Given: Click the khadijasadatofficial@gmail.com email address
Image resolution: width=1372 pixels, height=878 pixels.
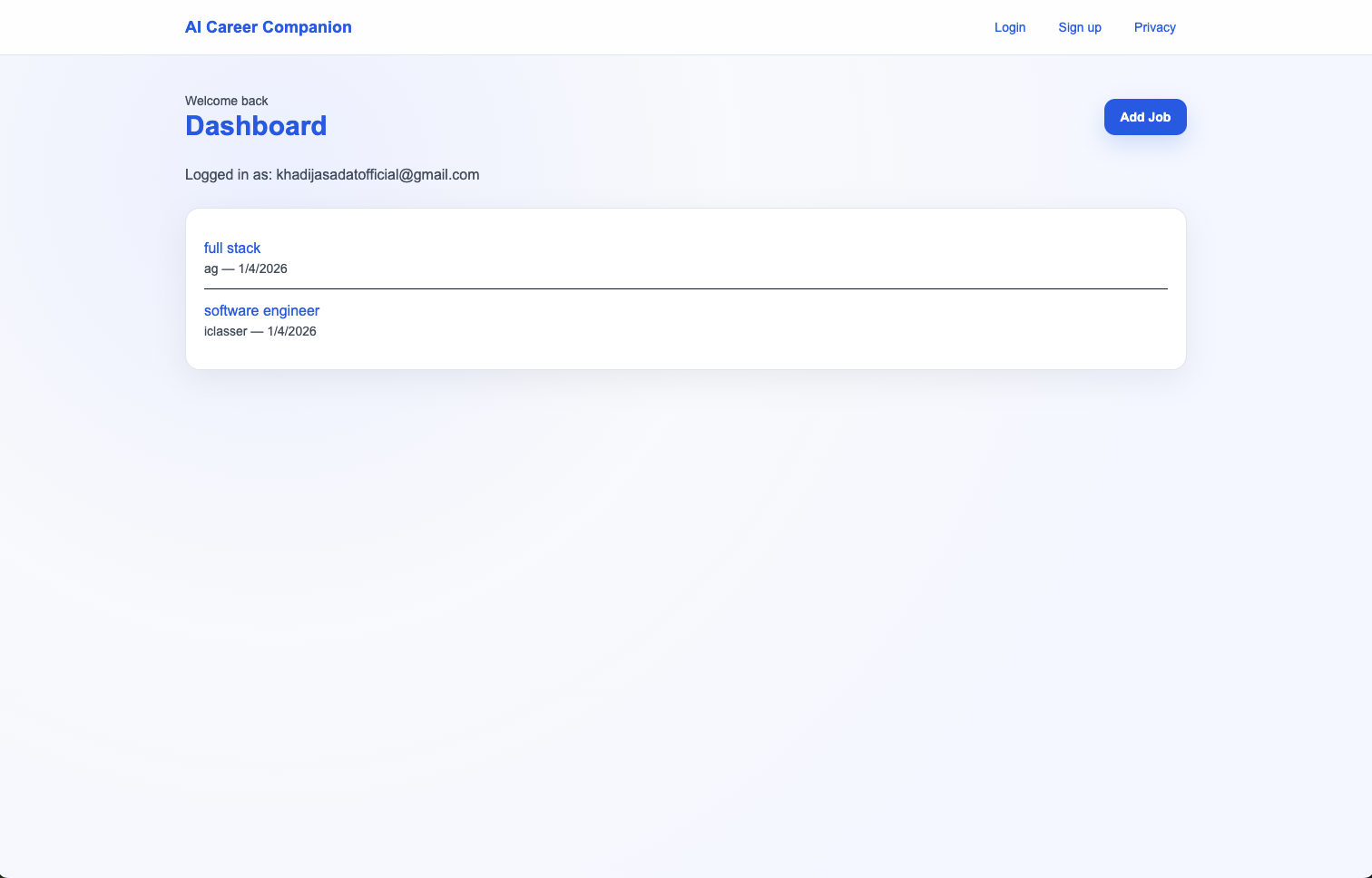Looking at the screenshot, I should (x=377, y=174).
